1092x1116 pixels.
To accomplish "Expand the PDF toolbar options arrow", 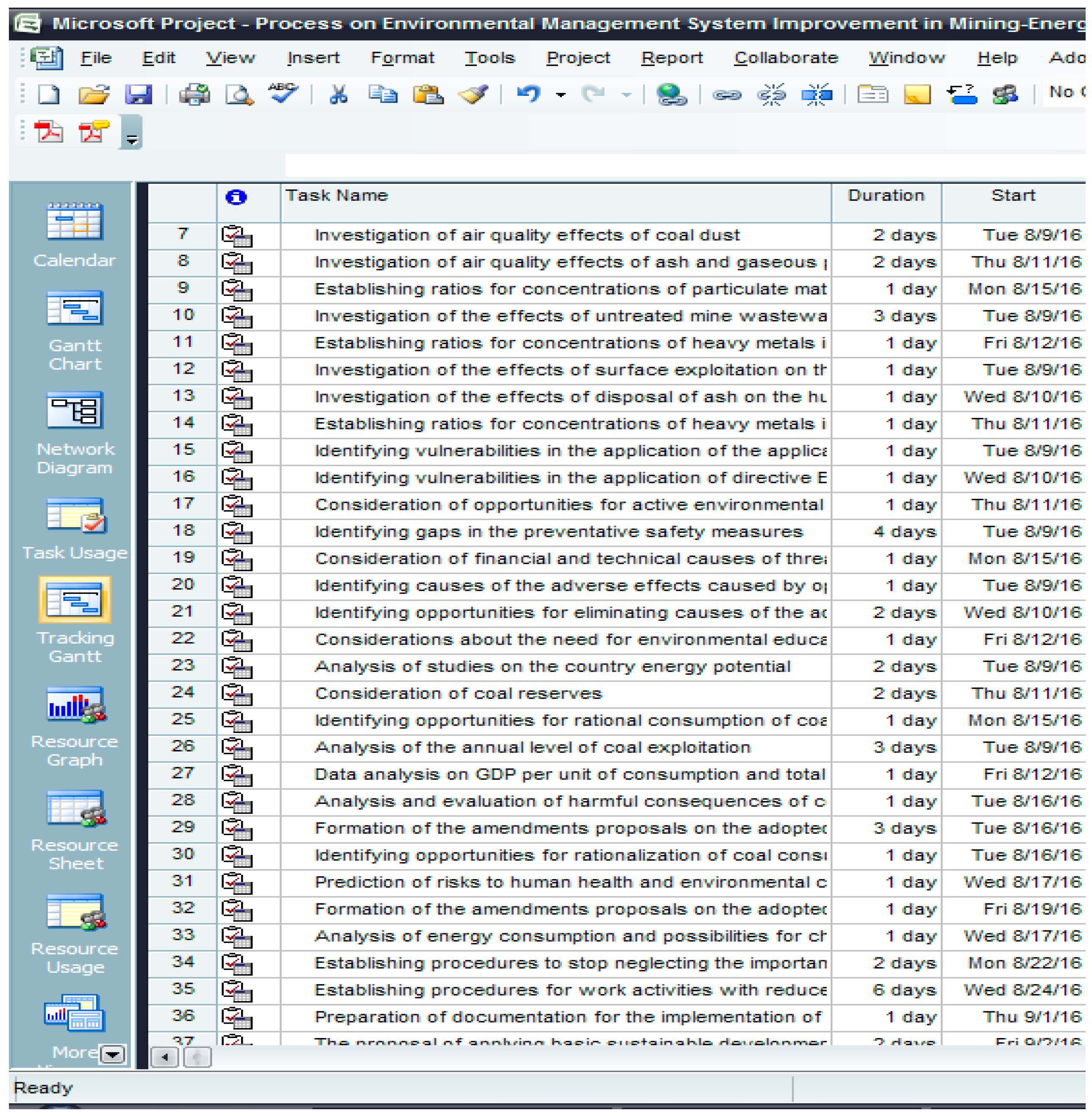I will click(132, 139).
